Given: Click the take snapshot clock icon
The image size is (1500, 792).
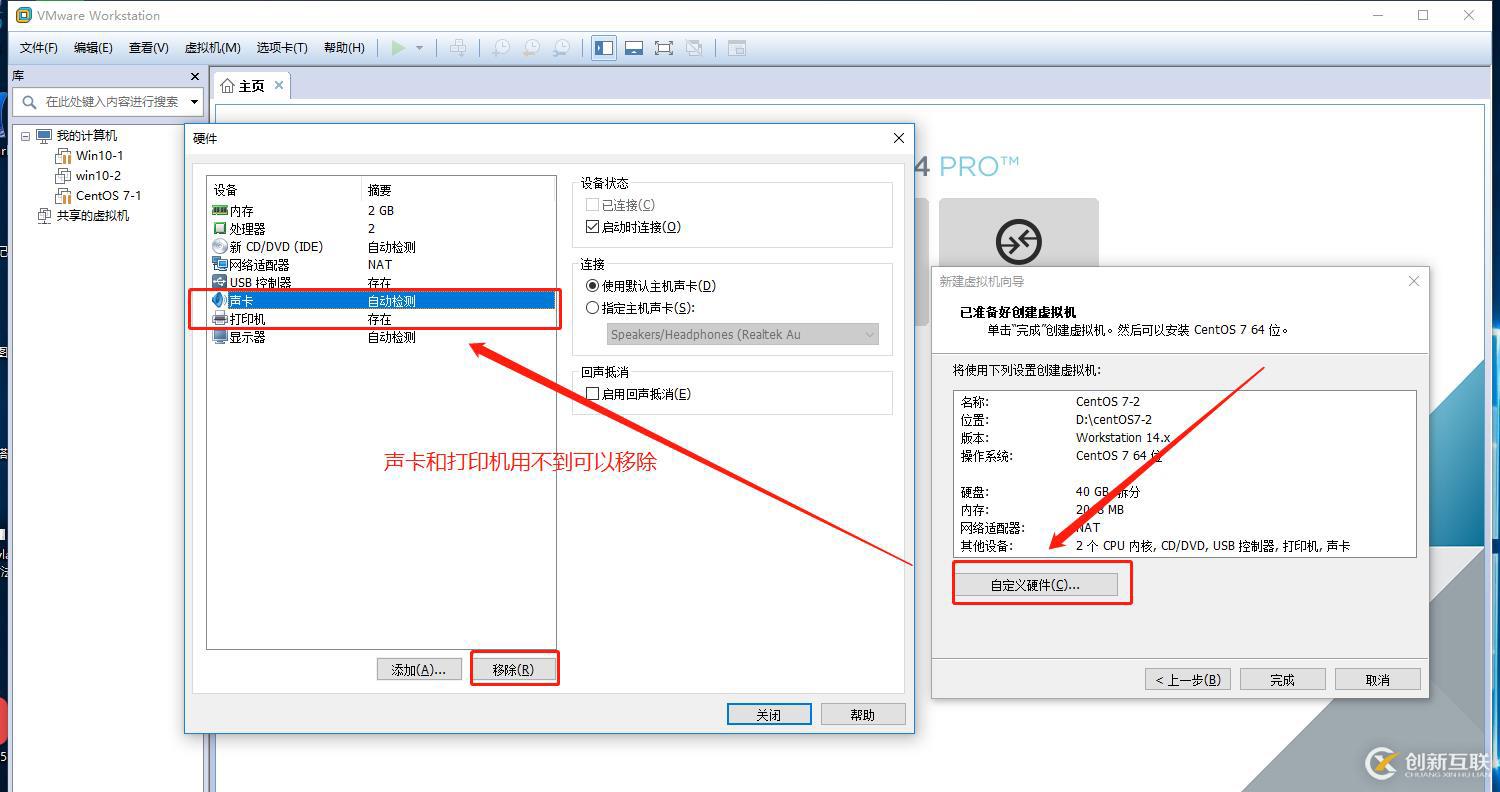Looking at the screenshot, I should click(501, 48).
